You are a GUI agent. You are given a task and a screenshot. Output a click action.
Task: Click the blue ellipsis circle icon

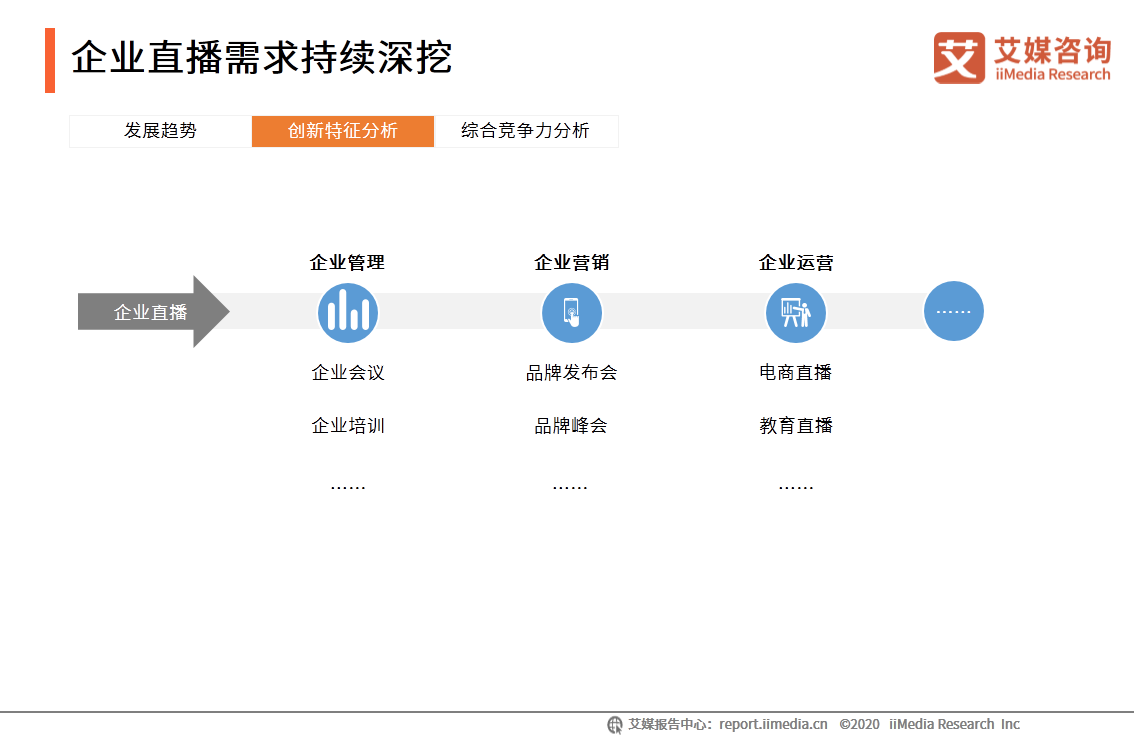[x=953, y=311]
